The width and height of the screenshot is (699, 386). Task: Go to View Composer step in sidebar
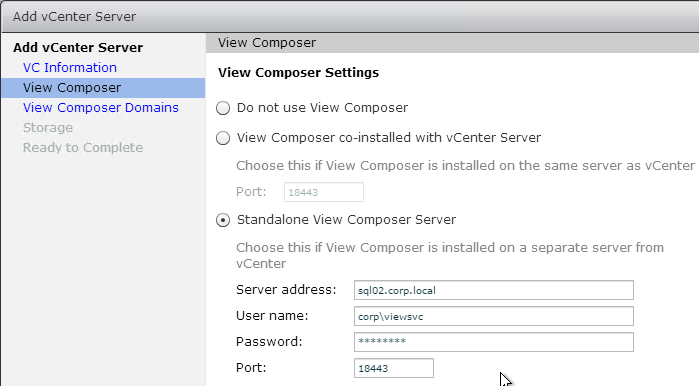[103, 88]
